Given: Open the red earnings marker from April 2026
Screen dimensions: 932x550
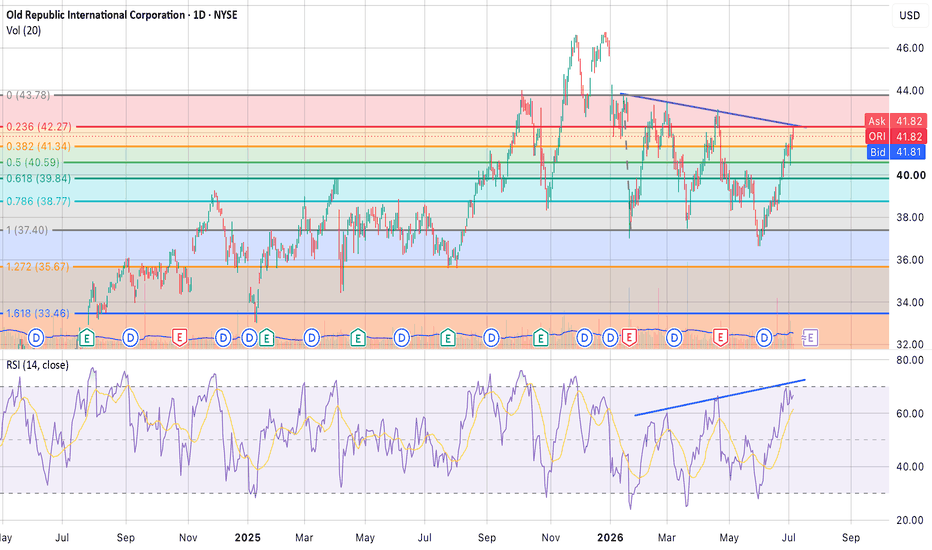Looking at the screenshot, I should point(720,338).
